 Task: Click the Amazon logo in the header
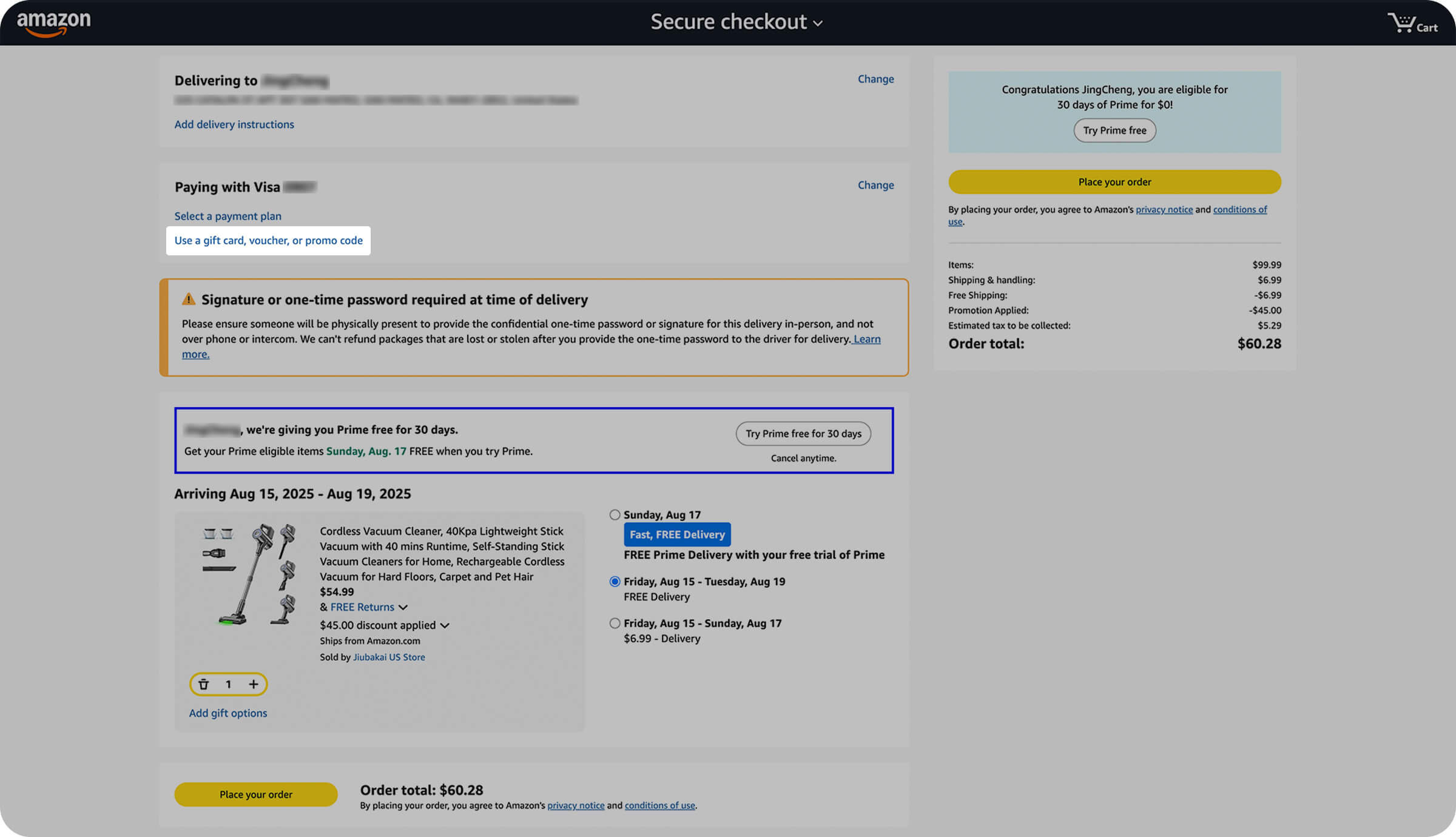(54, 24)
